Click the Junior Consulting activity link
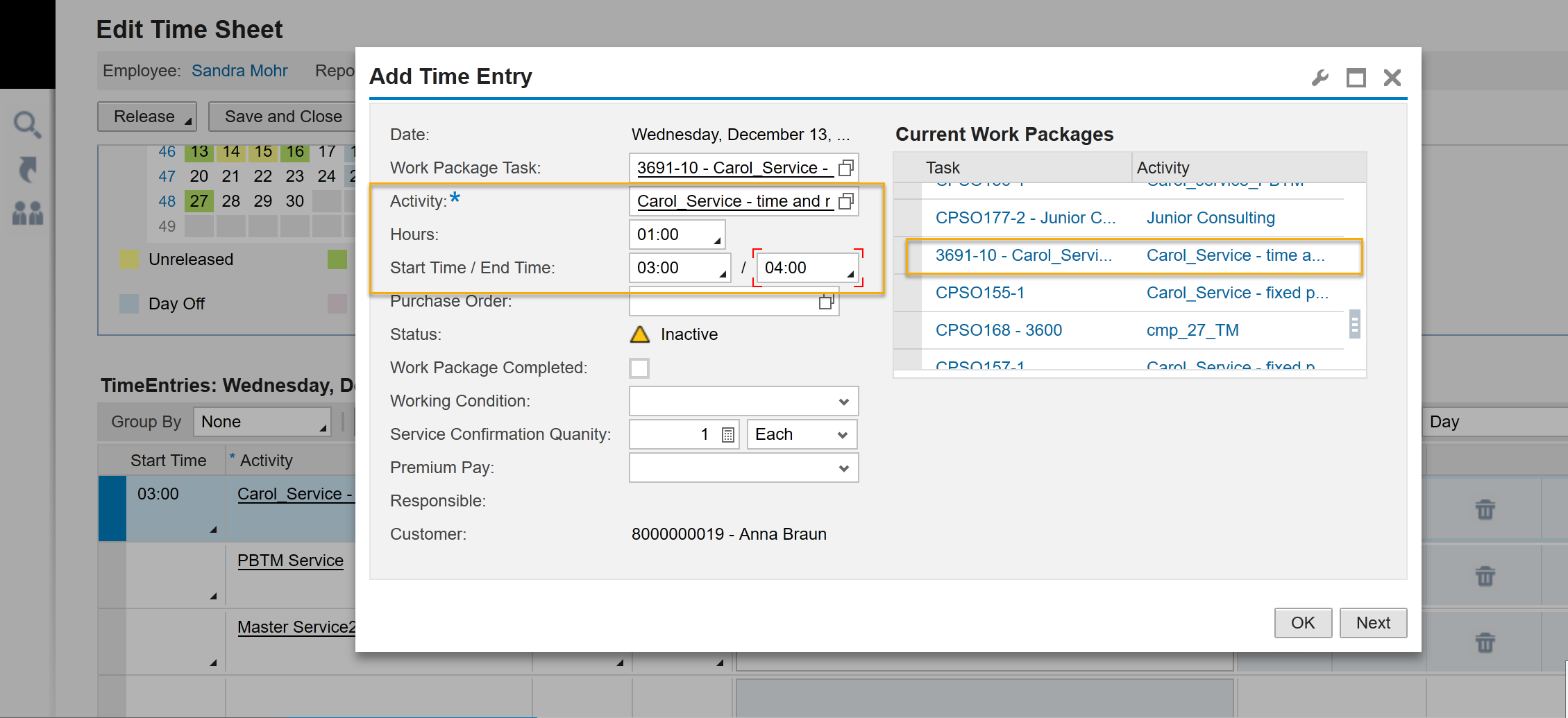Image resolution: width=1568 pixels, height=718 pixels. pos(1211,218)
